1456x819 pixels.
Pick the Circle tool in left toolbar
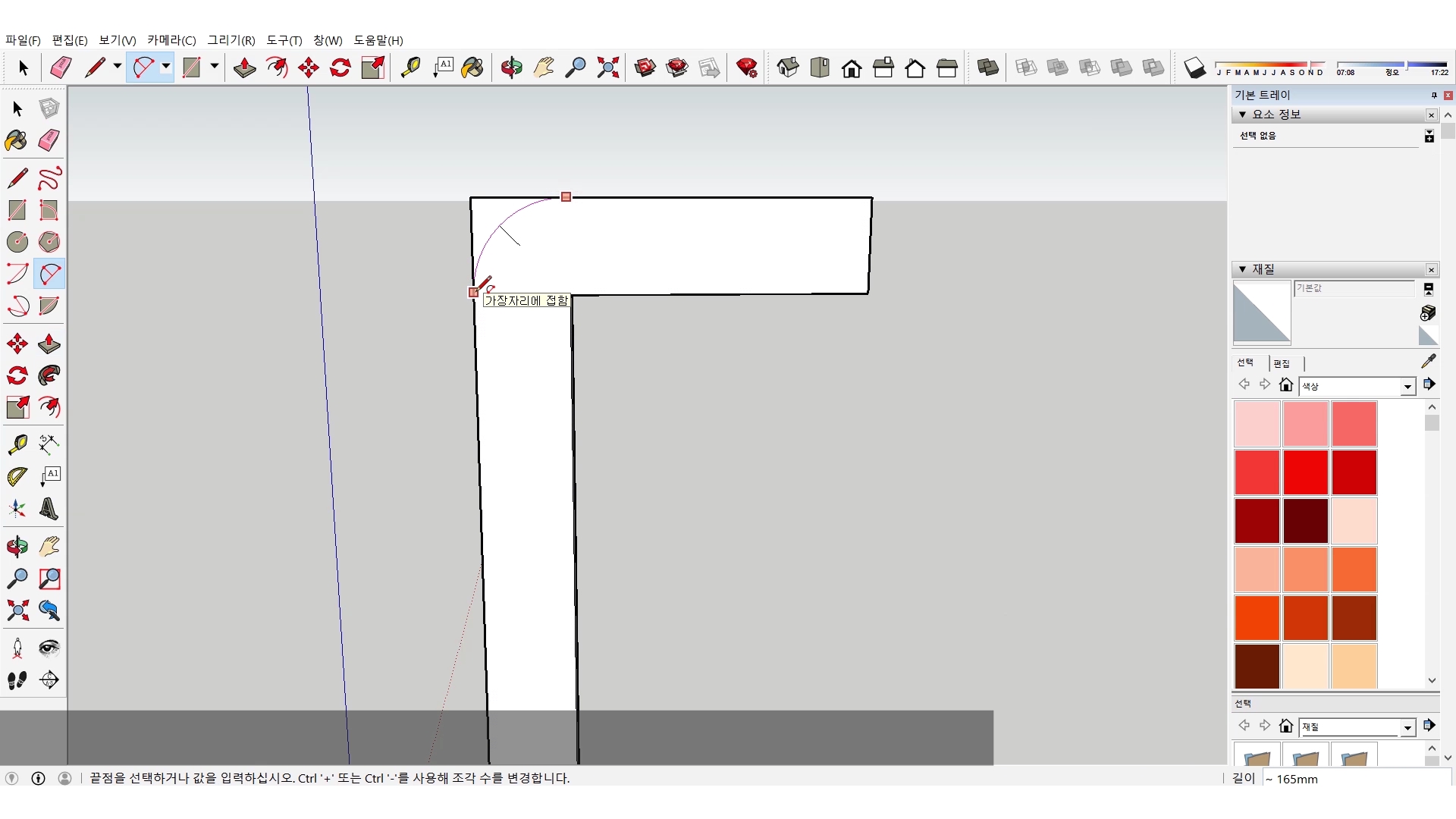17,242
